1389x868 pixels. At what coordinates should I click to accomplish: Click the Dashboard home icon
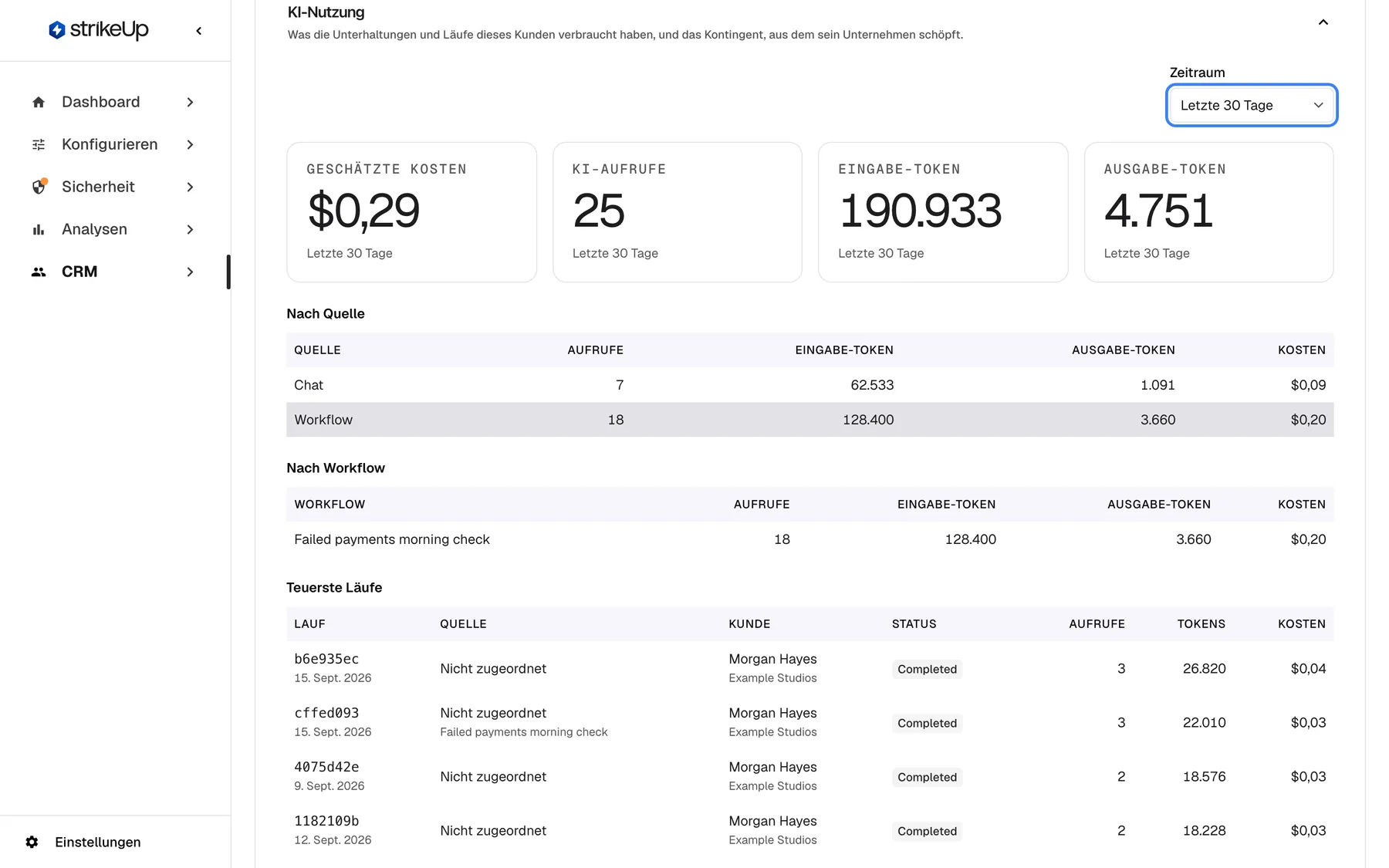click(39, 103)
